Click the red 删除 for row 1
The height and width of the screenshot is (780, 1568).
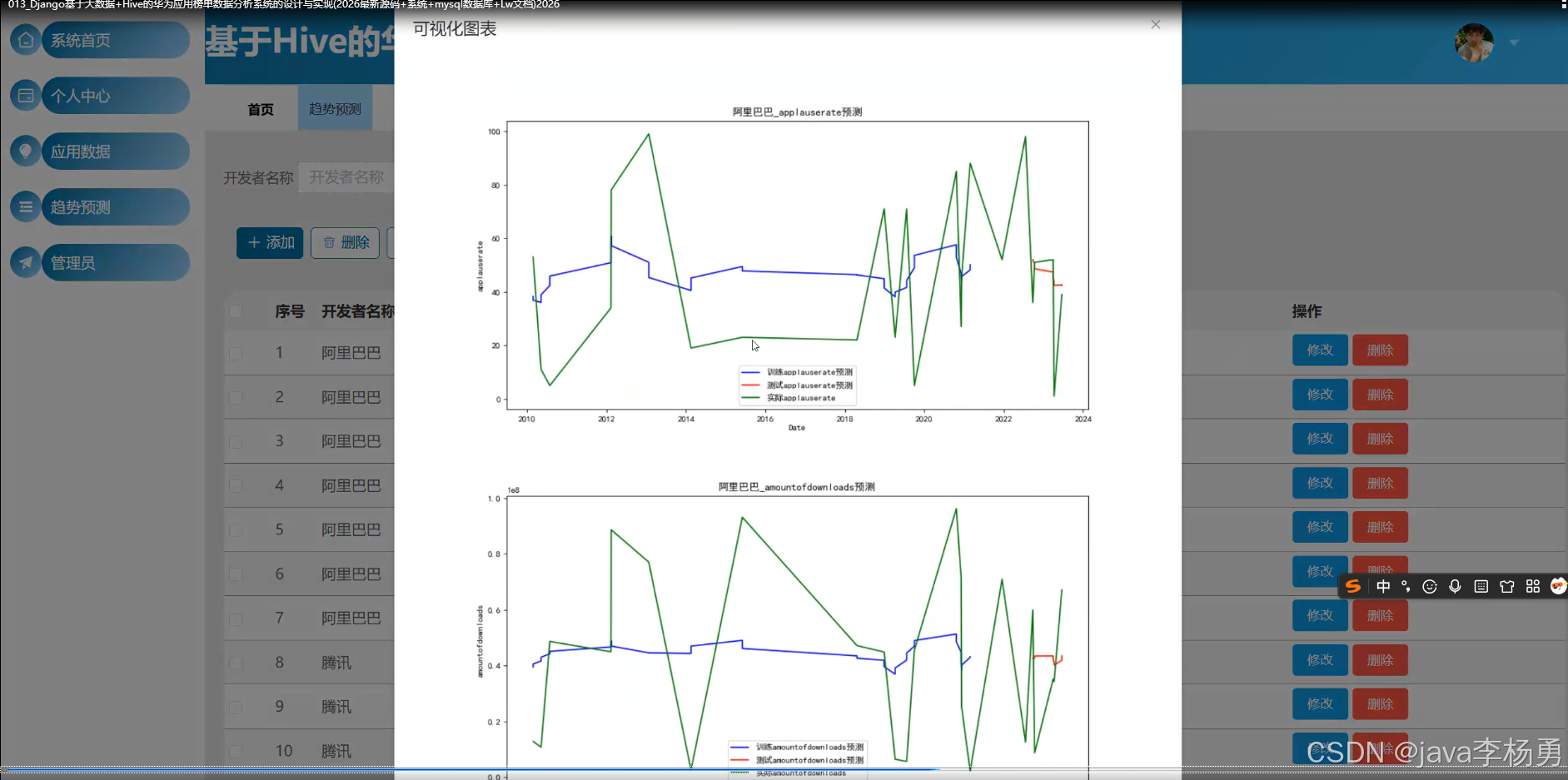tap(1380, 350)
